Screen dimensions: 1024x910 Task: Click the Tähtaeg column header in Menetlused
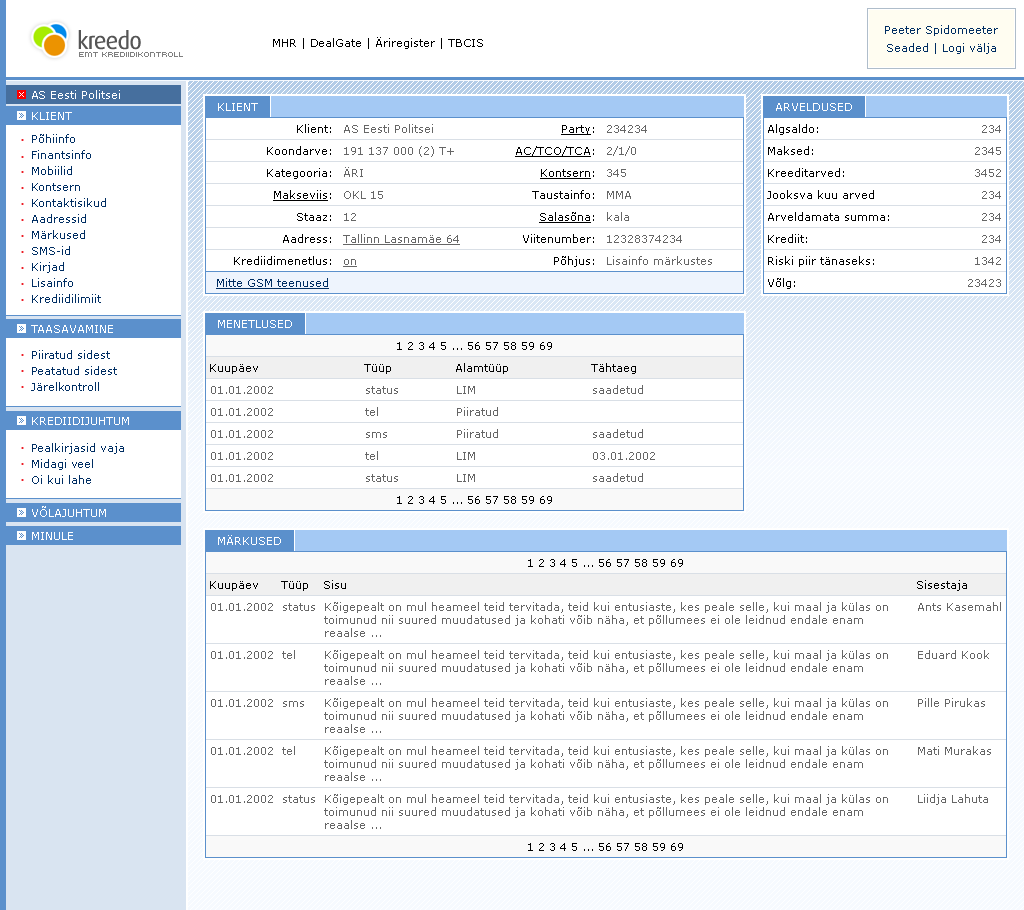coord(614,368)
